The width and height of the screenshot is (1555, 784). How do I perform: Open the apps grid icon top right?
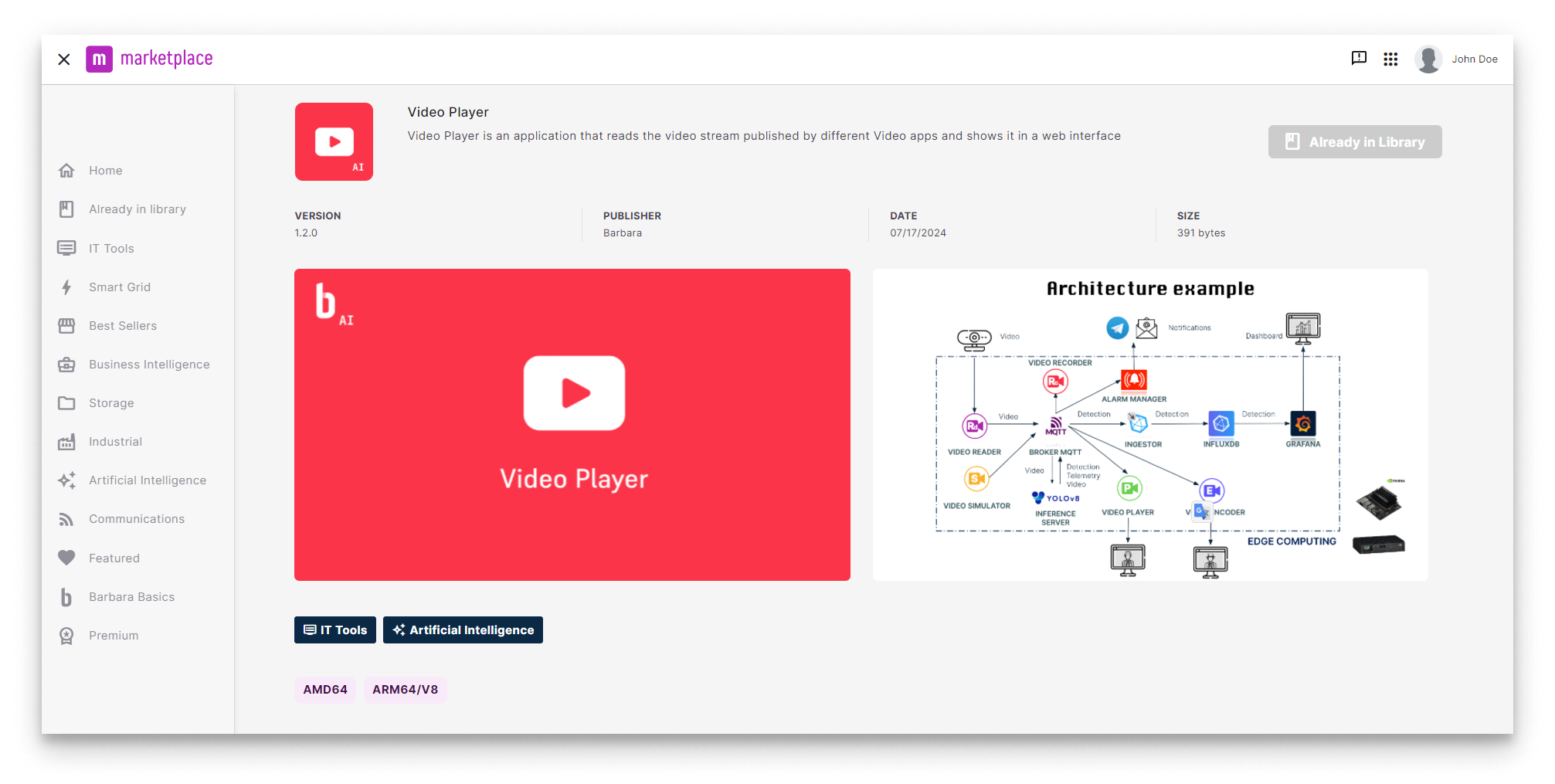point(1390,59)
